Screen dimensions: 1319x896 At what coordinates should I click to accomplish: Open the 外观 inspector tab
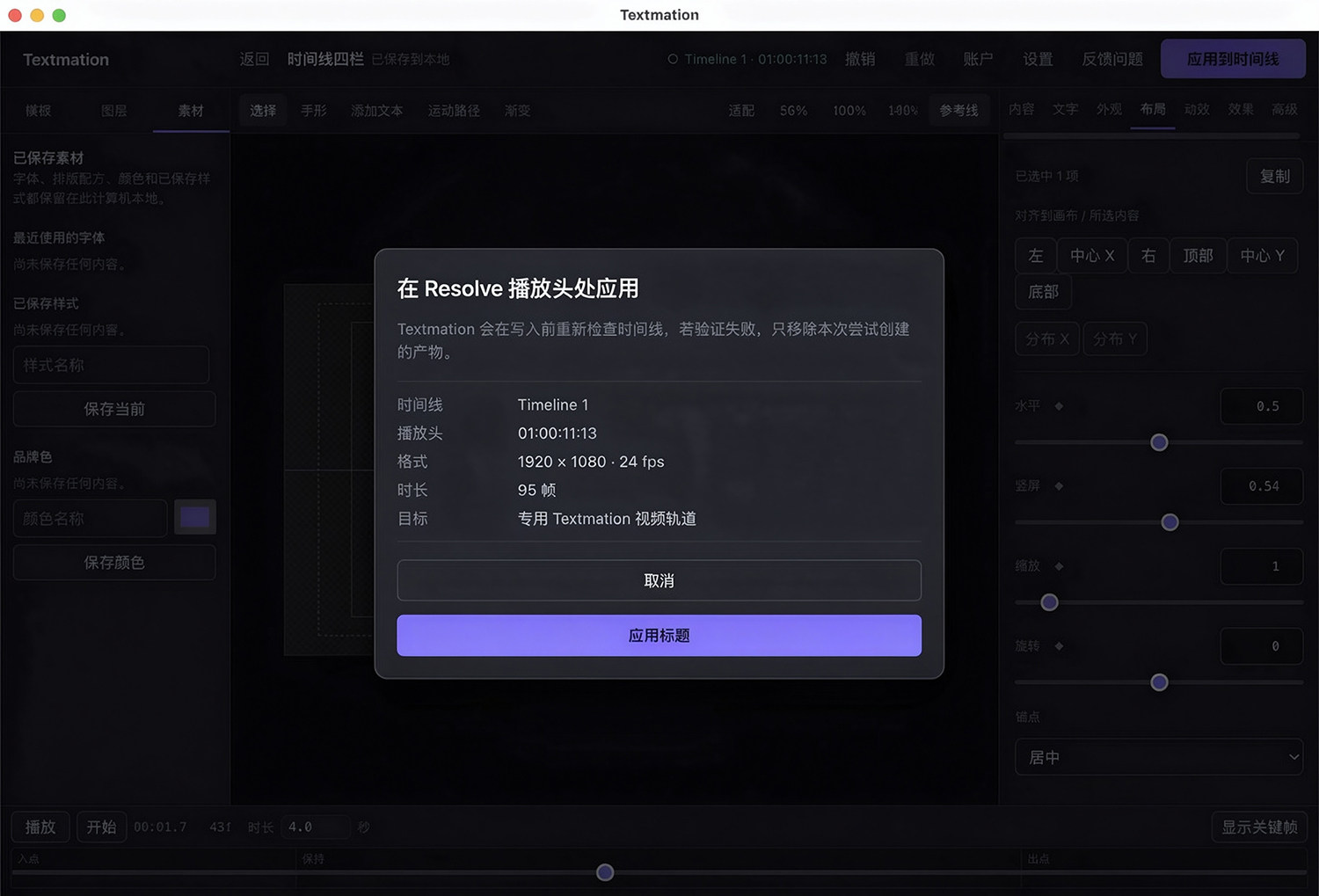[x=1109, y=109]
